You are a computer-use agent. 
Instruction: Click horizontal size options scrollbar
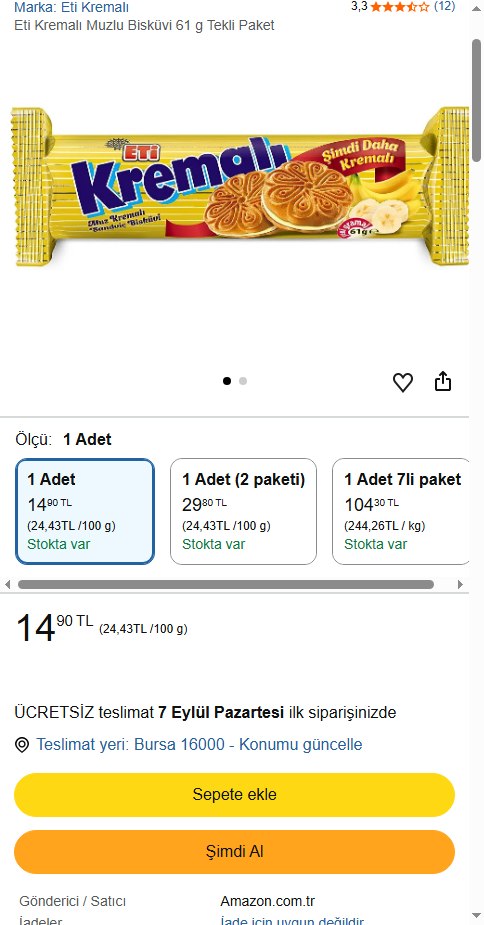click(x=225, y=585)
